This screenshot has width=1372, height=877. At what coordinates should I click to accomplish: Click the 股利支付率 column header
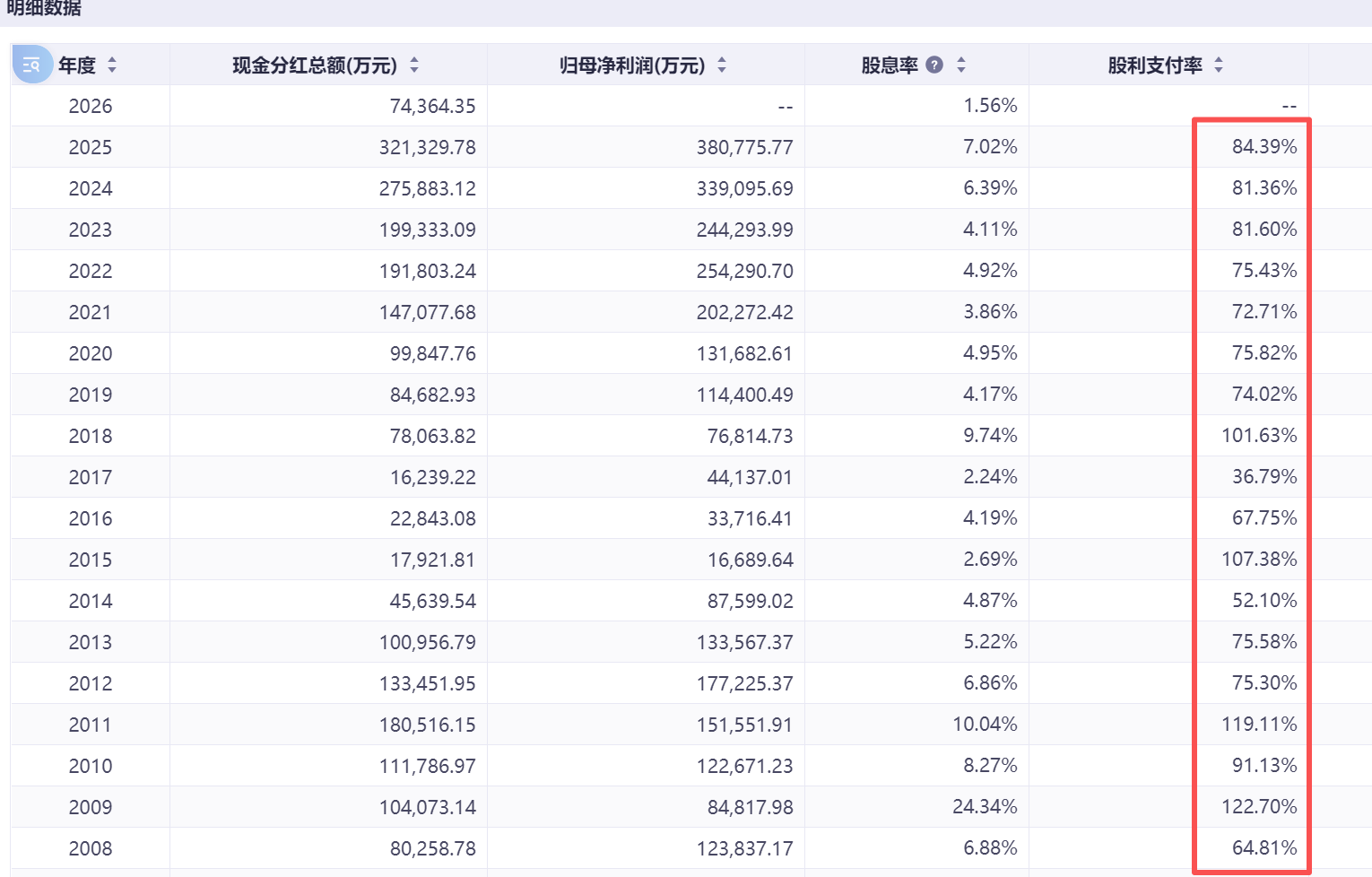coord(1155,65)
